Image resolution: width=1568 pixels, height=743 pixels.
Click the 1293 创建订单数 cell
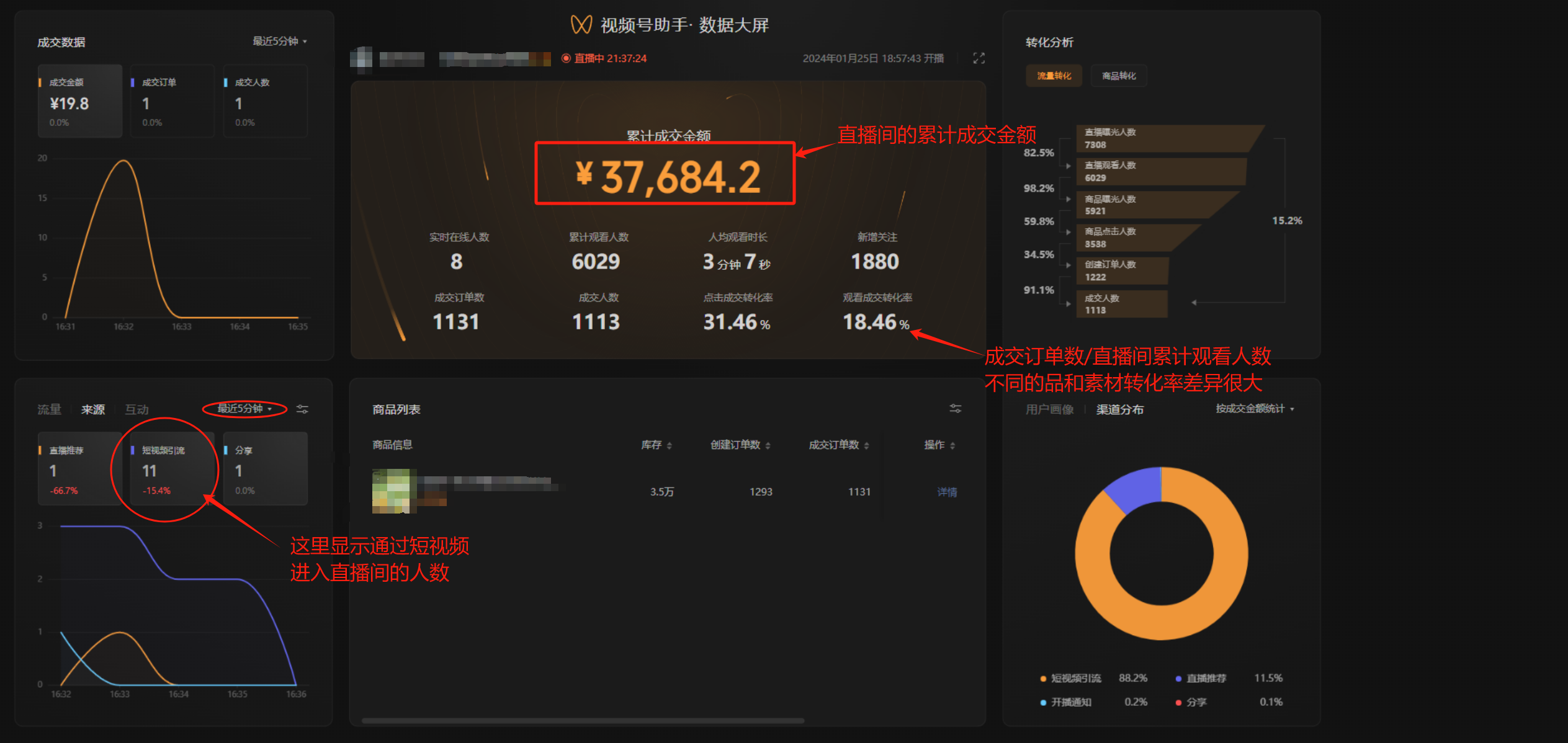tap(761, 492)
